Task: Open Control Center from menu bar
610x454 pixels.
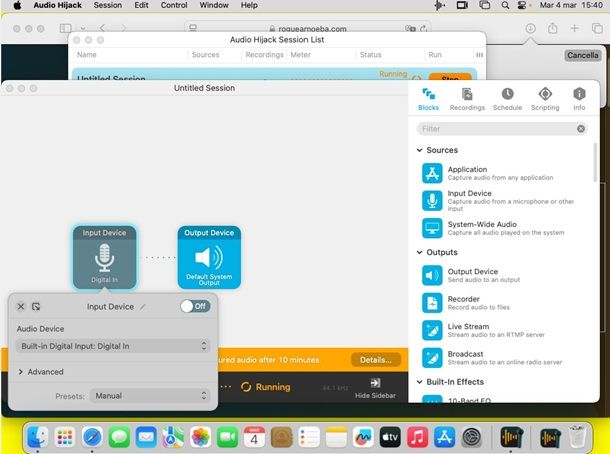Action: coord(522,5)
